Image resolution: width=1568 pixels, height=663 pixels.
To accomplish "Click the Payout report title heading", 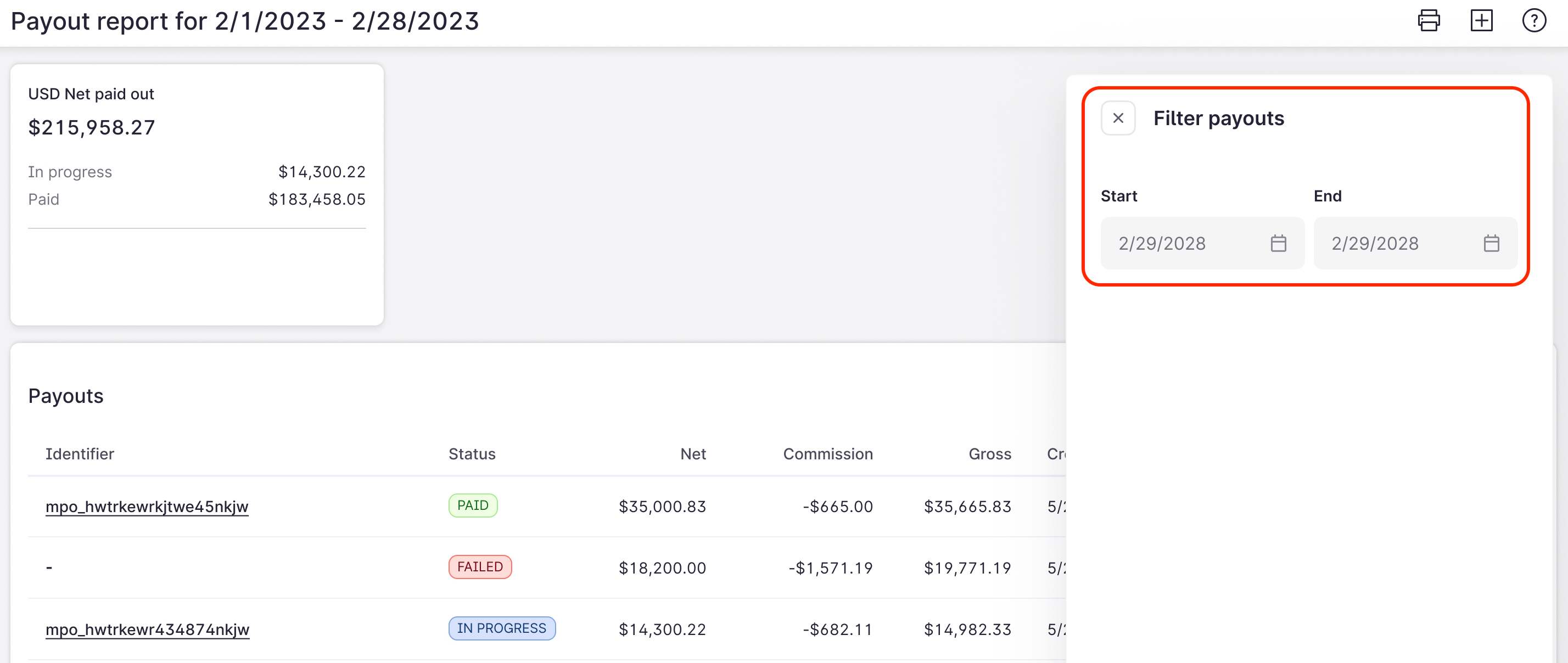I will (245, 21).
